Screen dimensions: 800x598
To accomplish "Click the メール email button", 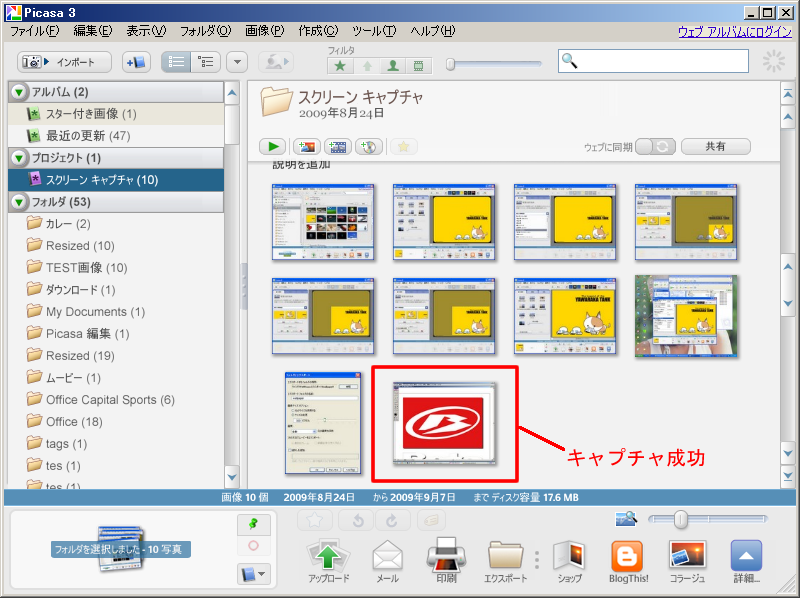I will [387, 561].
